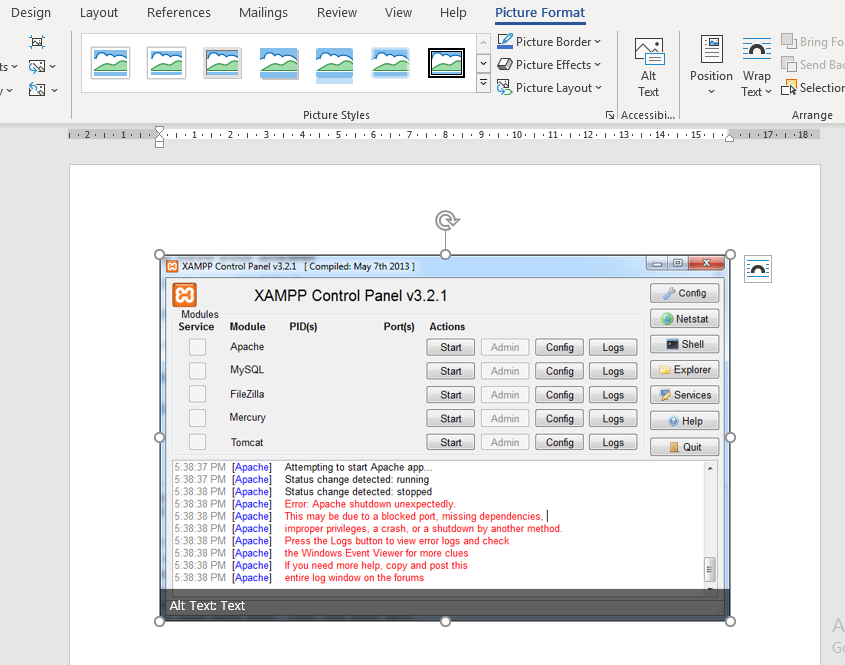The width and height of the screenshot is (845, 665).
Task: Click the XAMPP log scrollbar thumb
Action: coord(710,569)
